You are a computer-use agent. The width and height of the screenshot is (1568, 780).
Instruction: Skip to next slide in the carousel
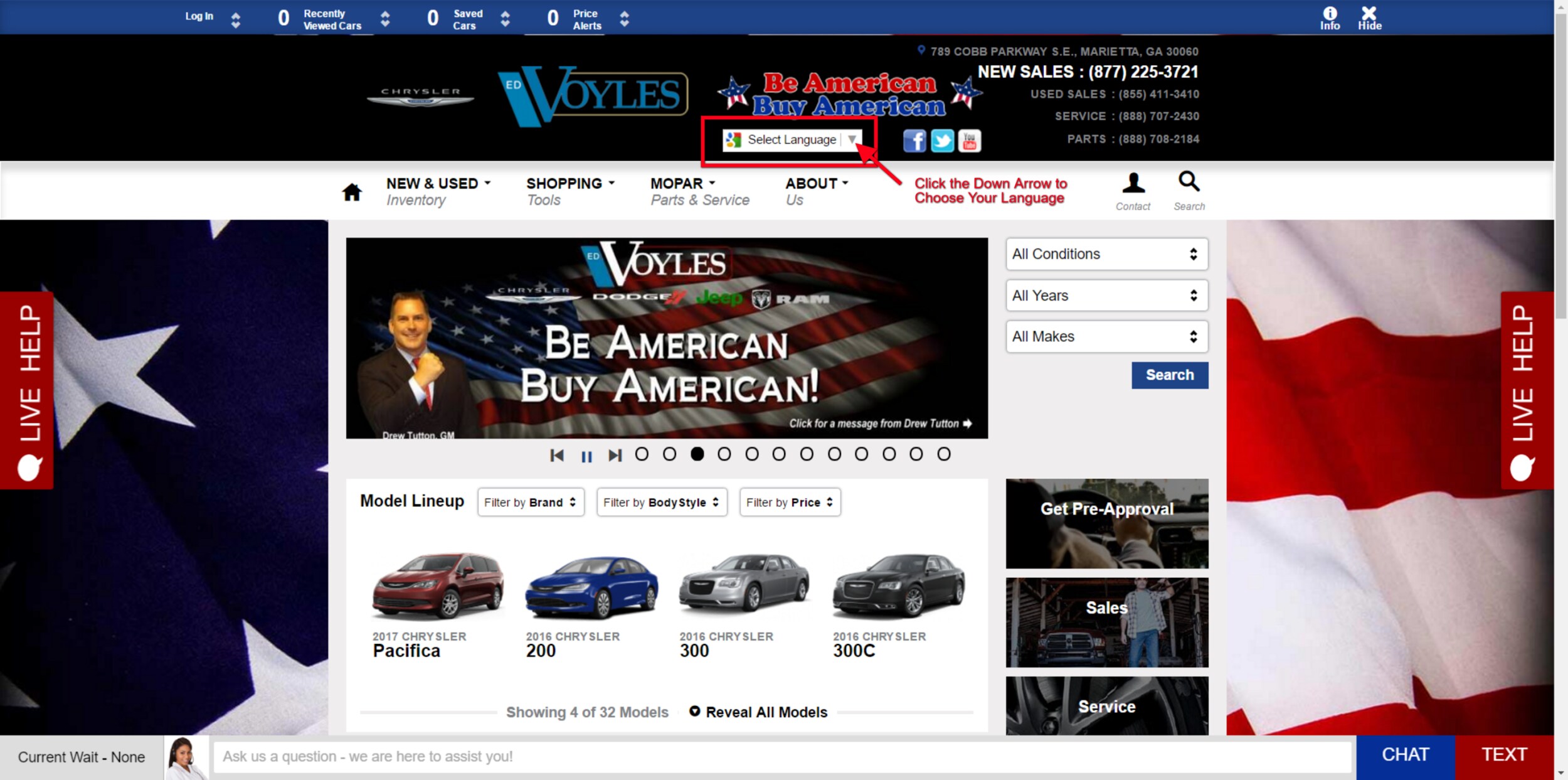coord(615,455)
